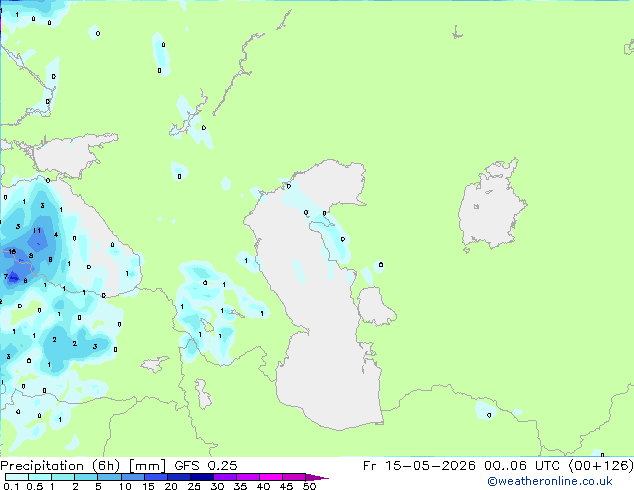Click the map value '16'
This screenshot has height=490, width=634.
[x=12, y=251]
